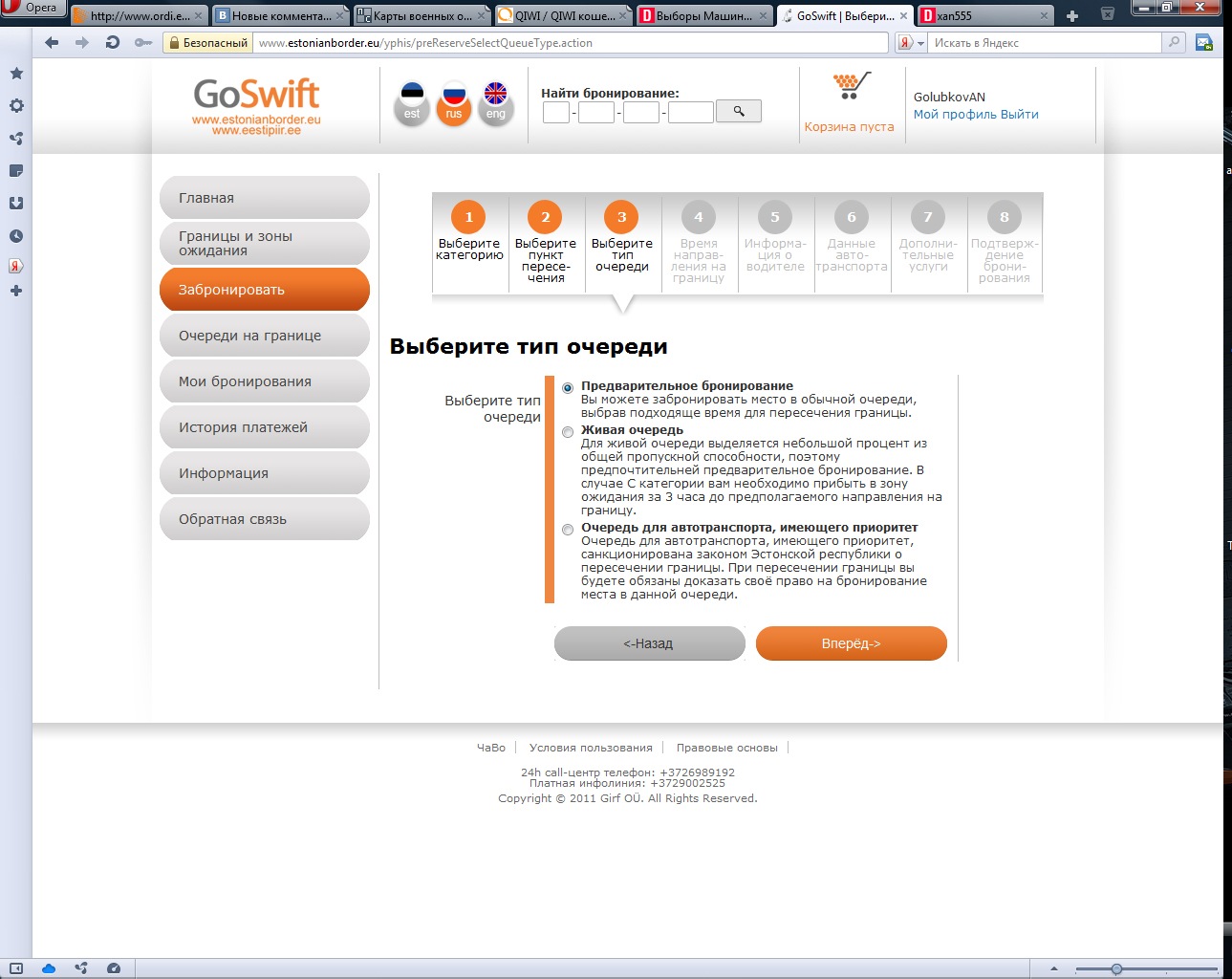Switch to 'Выборы Машин...' browser tab
Viewport: 1232px width, 979px height.
point(704,16)
